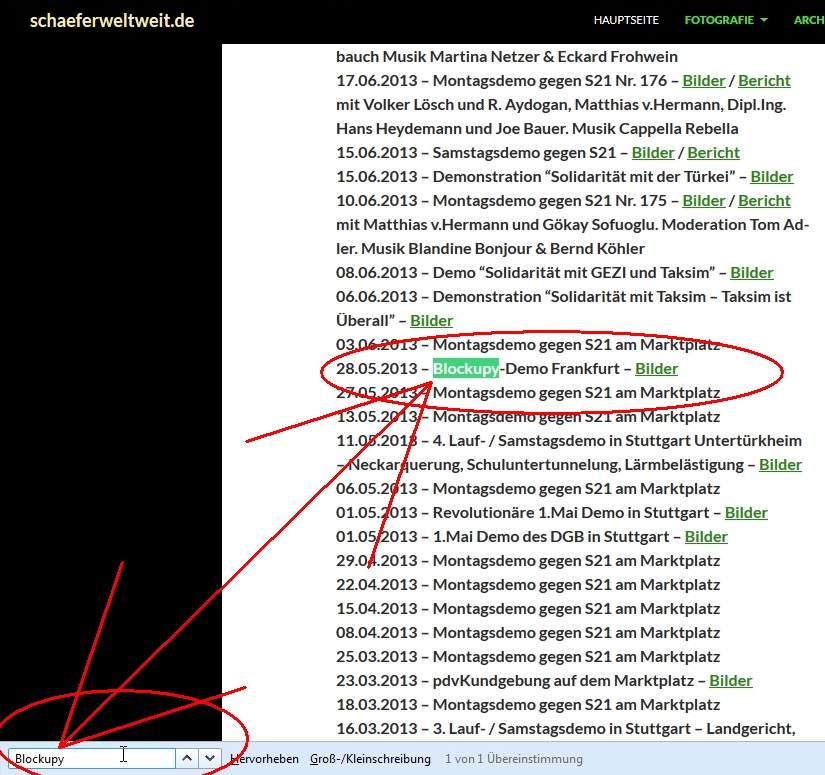Open Bilder link for Montagsdemo Nr. 176

[703, 81]
